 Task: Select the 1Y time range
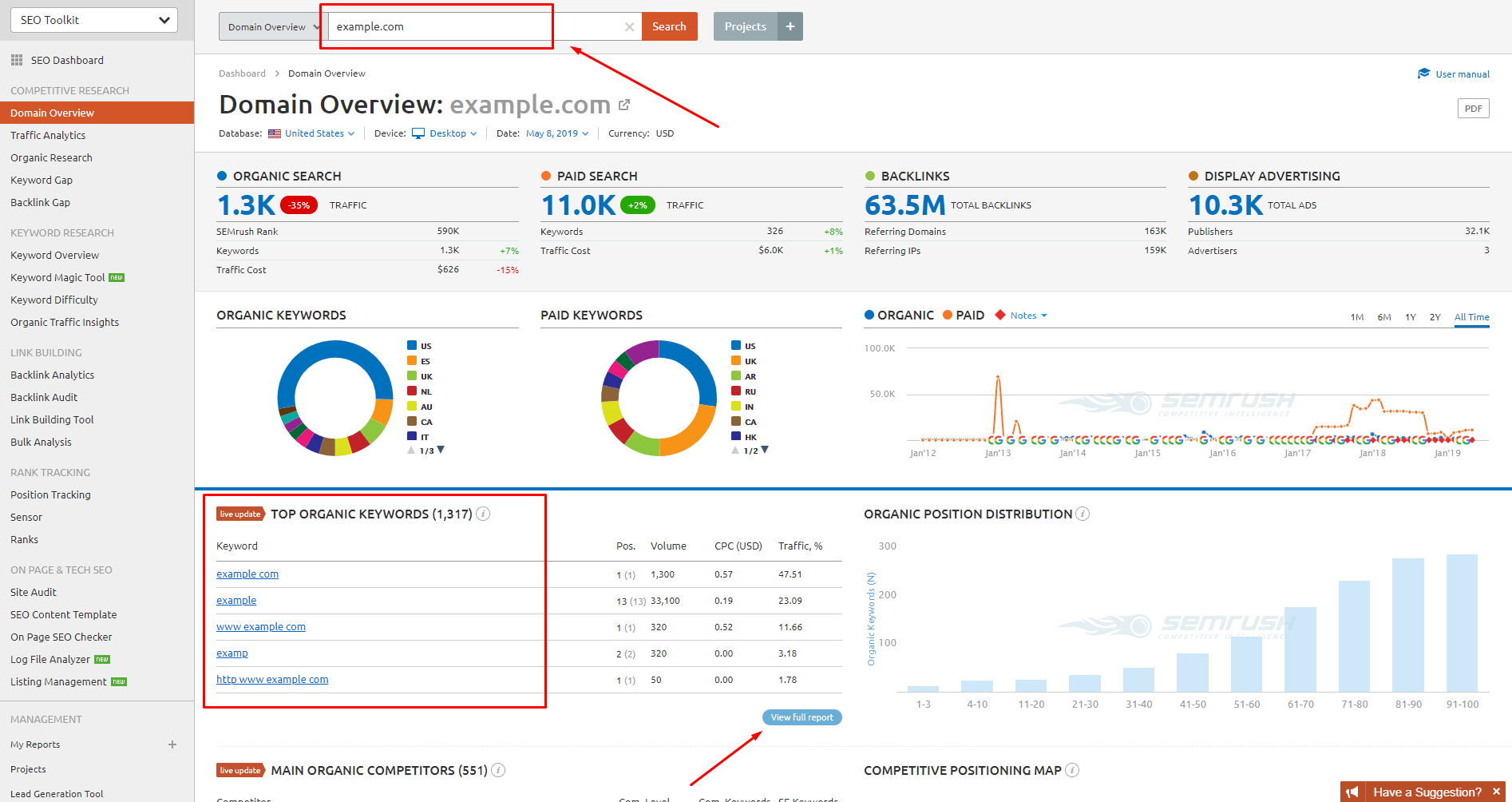(x=1411, y=317)
